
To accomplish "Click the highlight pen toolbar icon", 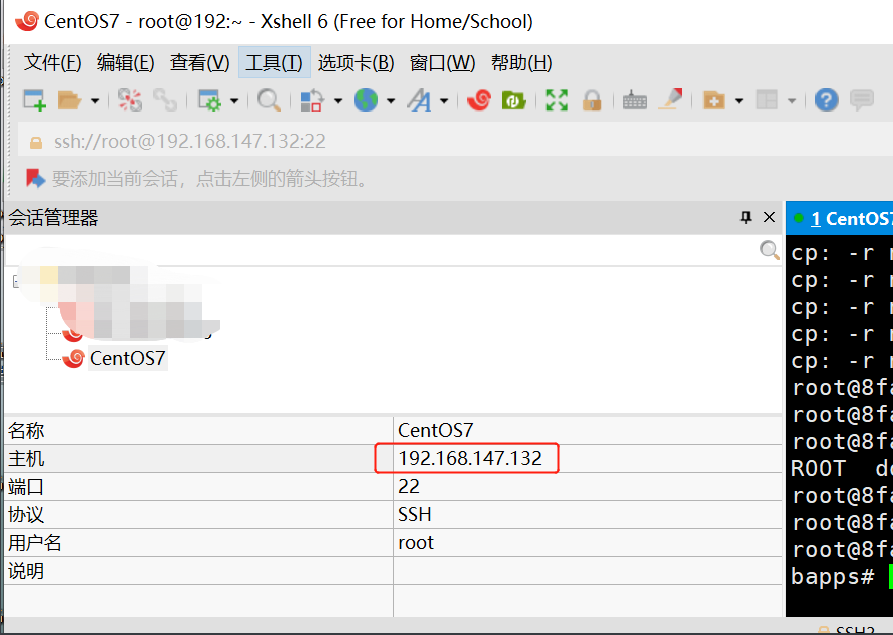I will (671, 99).
